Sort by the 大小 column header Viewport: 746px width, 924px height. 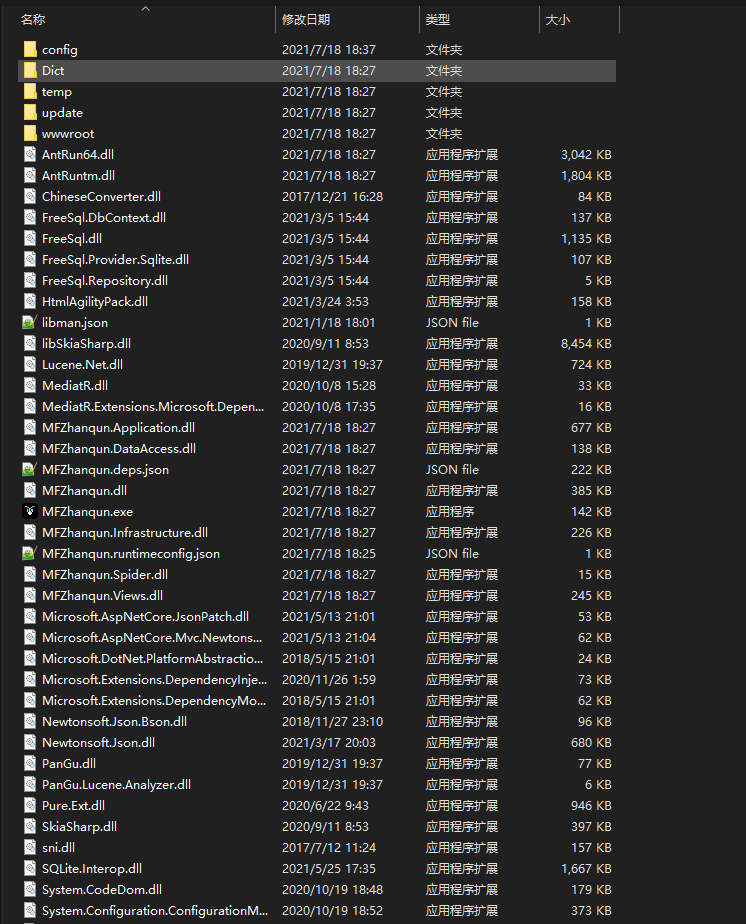coord(557,19)
